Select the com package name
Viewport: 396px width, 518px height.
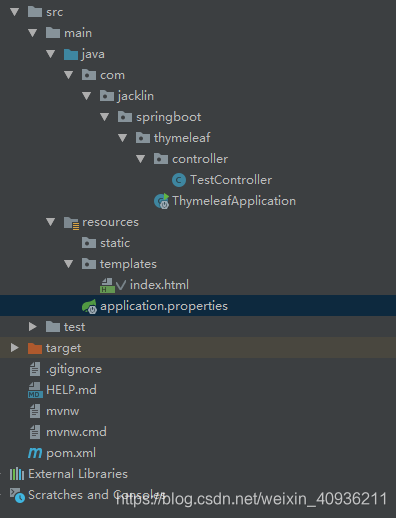112,75
